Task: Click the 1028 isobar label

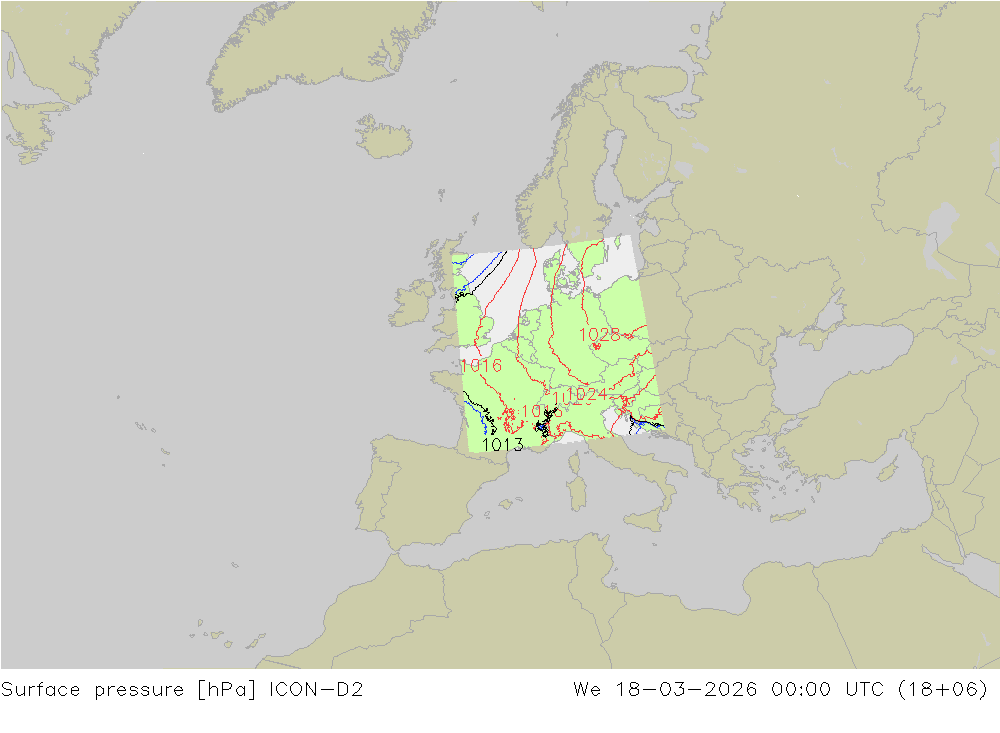Action: 599,334
